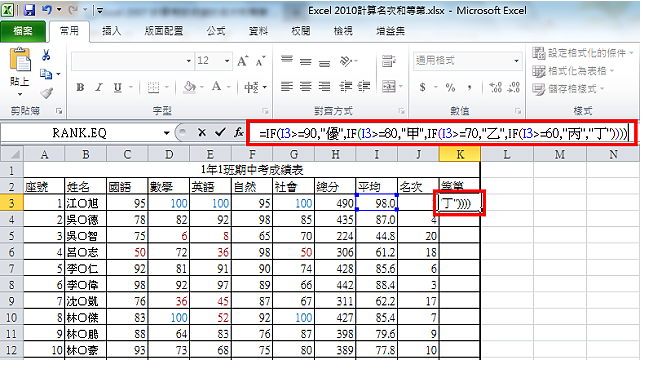Switch to 插入 tab
The image size is (651, 372).
click(112, 31)
